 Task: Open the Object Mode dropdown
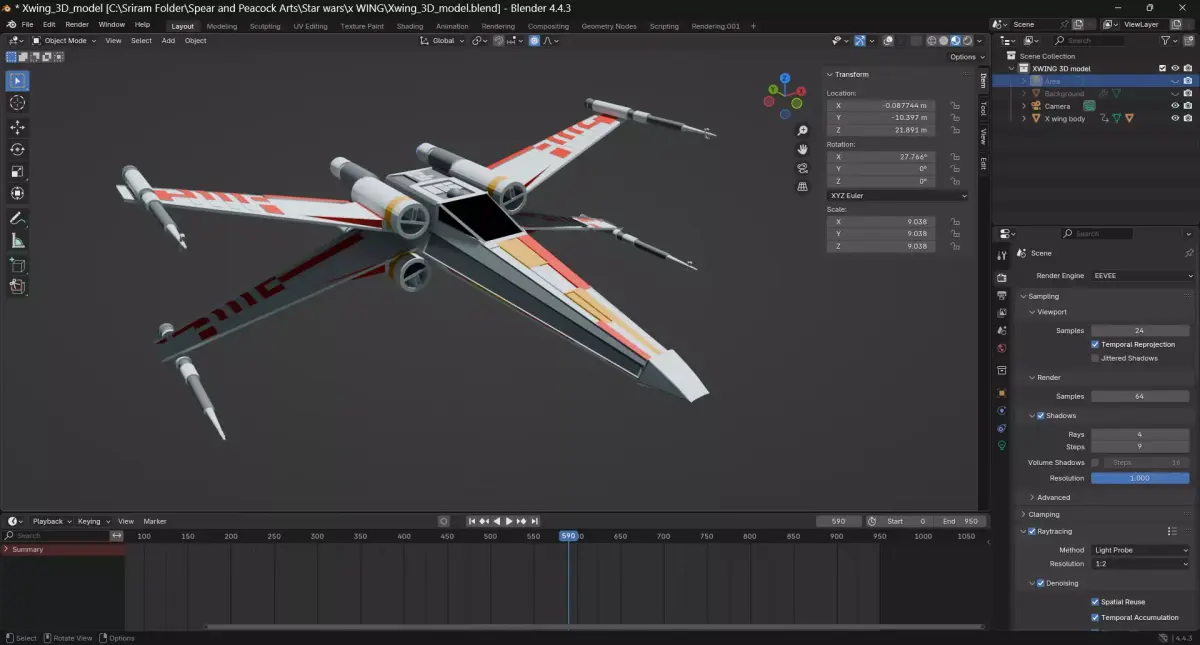(64, 41)
